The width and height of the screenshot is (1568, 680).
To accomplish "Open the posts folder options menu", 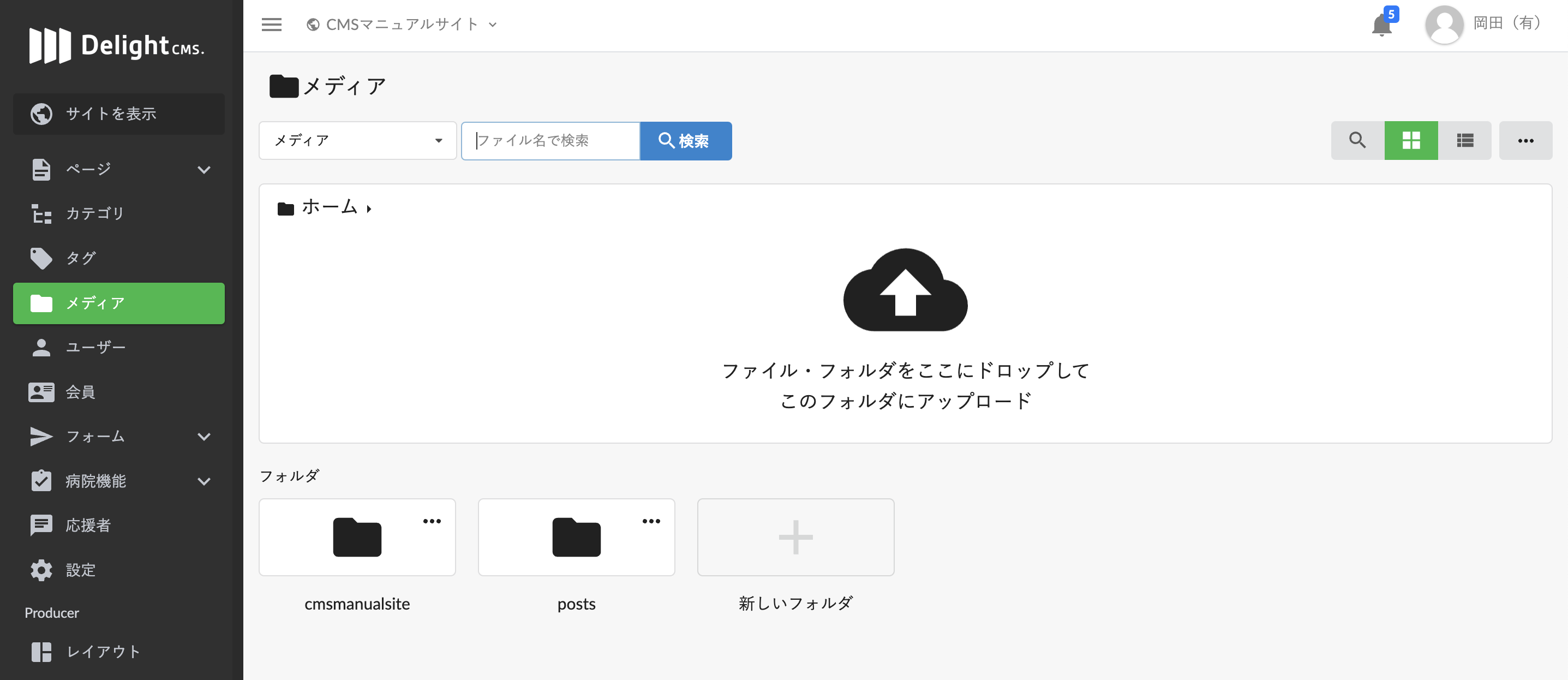I will [x=651, y=521].
